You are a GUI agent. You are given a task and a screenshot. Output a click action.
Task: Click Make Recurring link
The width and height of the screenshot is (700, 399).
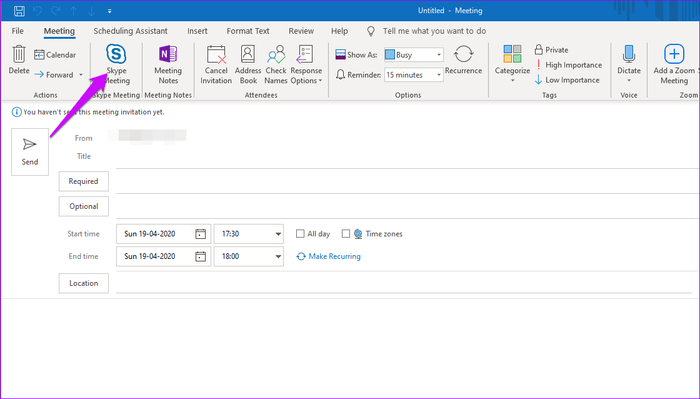point(329,256)
